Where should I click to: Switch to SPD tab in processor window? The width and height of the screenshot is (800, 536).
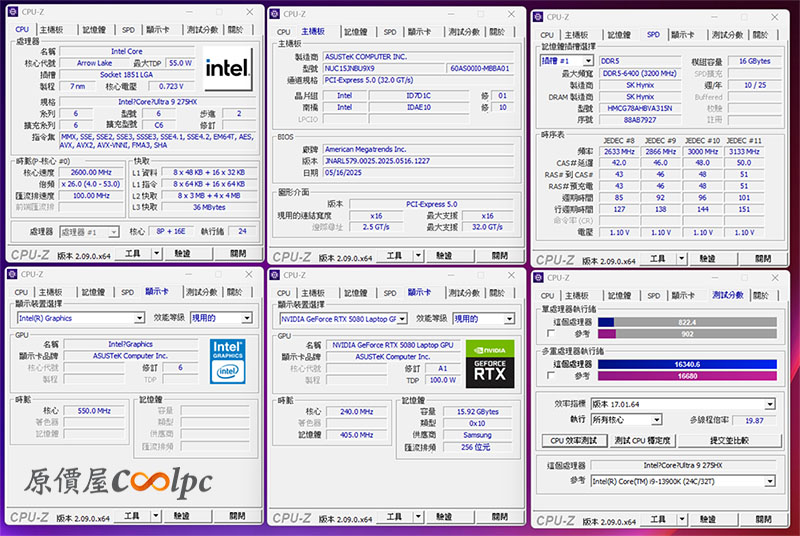(129, 30)
